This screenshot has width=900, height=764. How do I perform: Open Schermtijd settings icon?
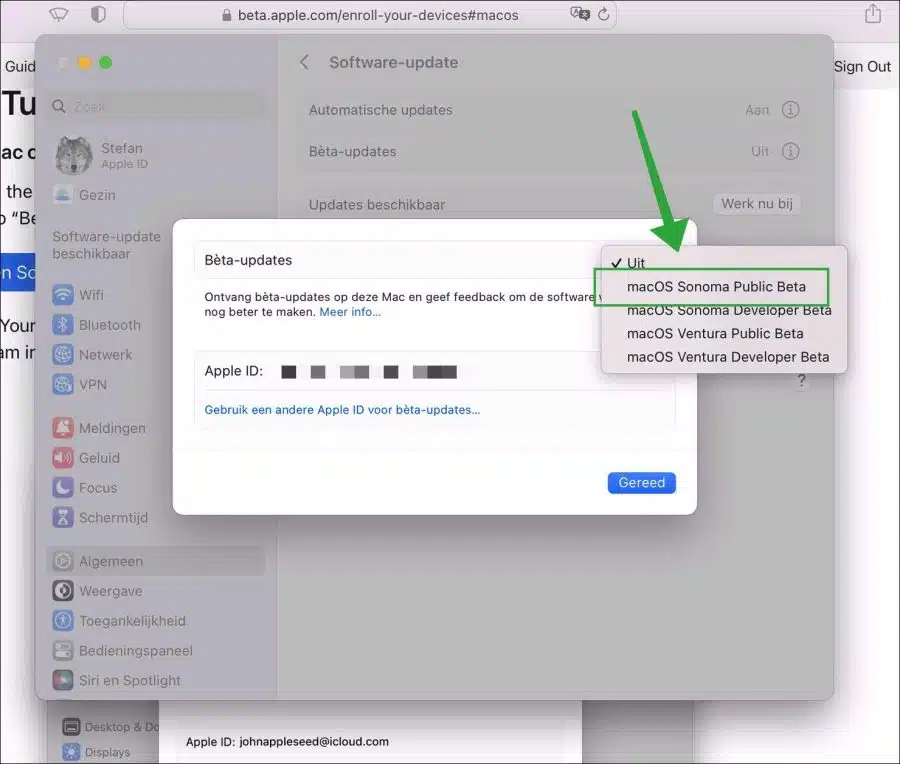63,518
